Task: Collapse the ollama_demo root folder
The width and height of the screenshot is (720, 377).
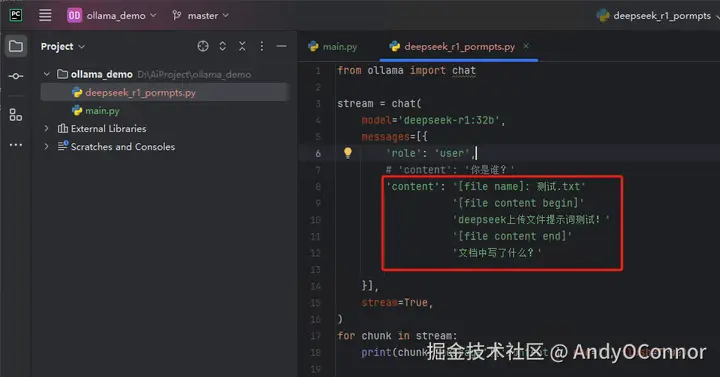Action: (46, 74)
